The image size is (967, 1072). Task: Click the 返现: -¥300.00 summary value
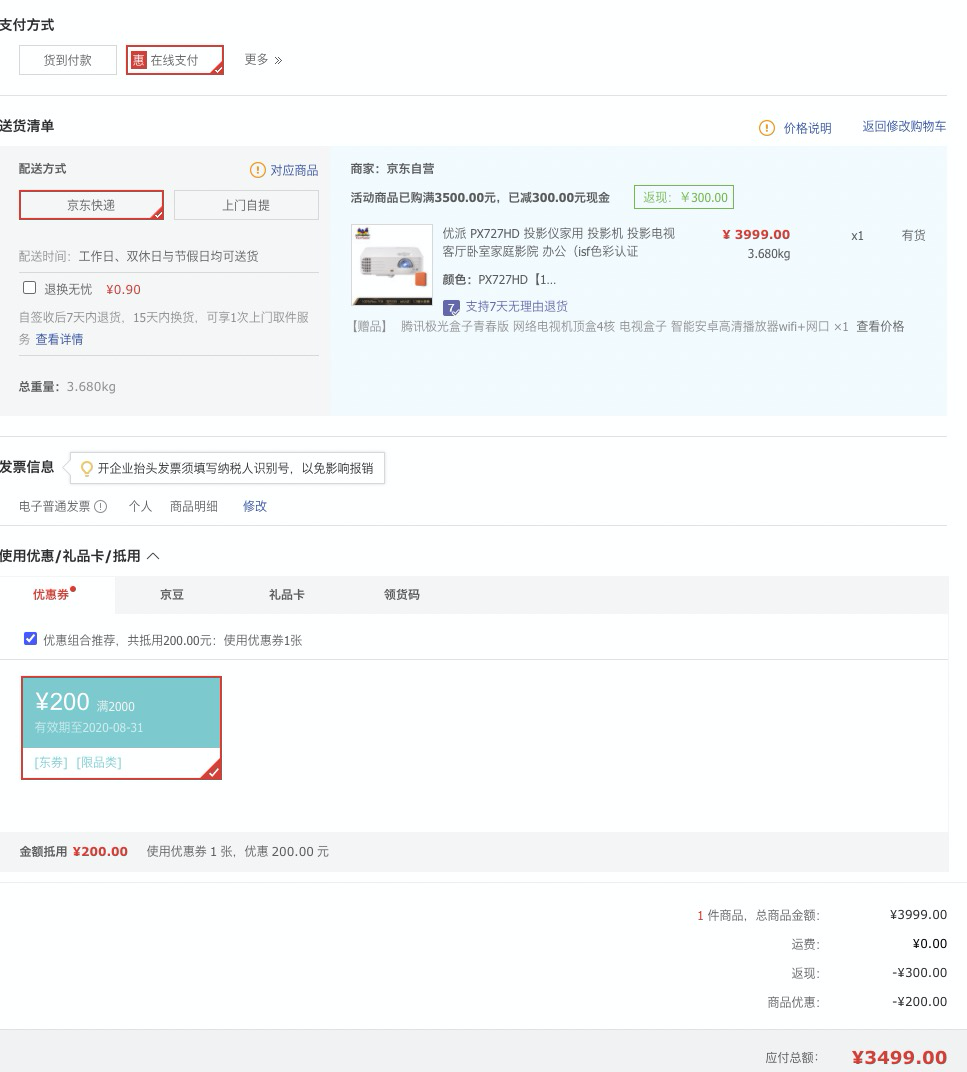[920, 972]
